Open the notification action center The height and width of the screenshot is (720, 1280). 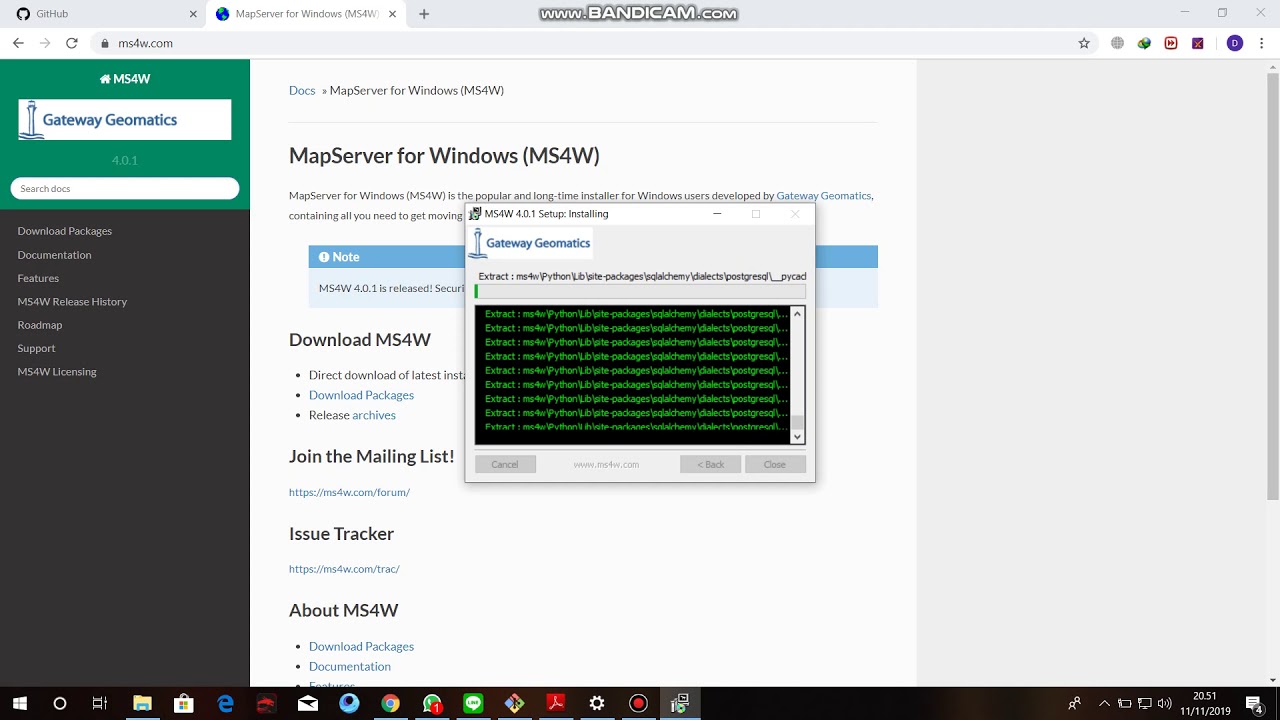point(1254,704)
